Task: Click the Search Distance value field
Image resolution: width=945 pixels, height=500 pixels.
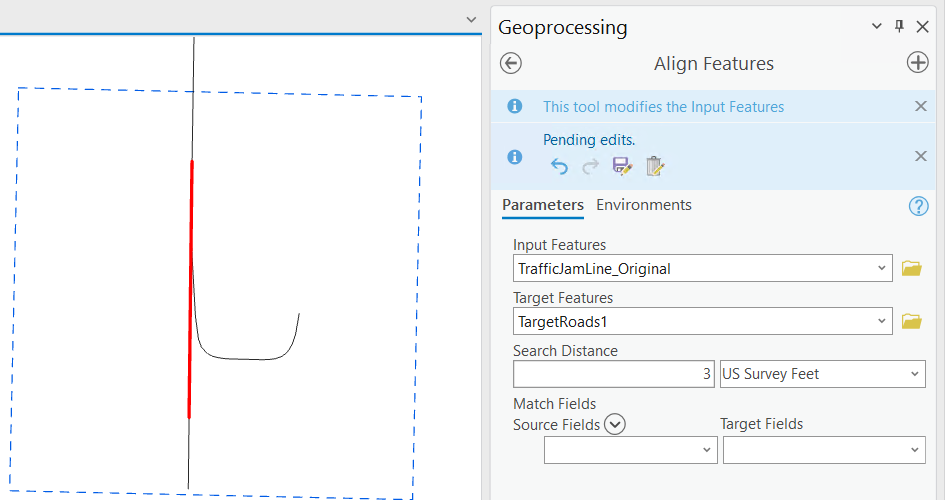Action: click(614, 374)
